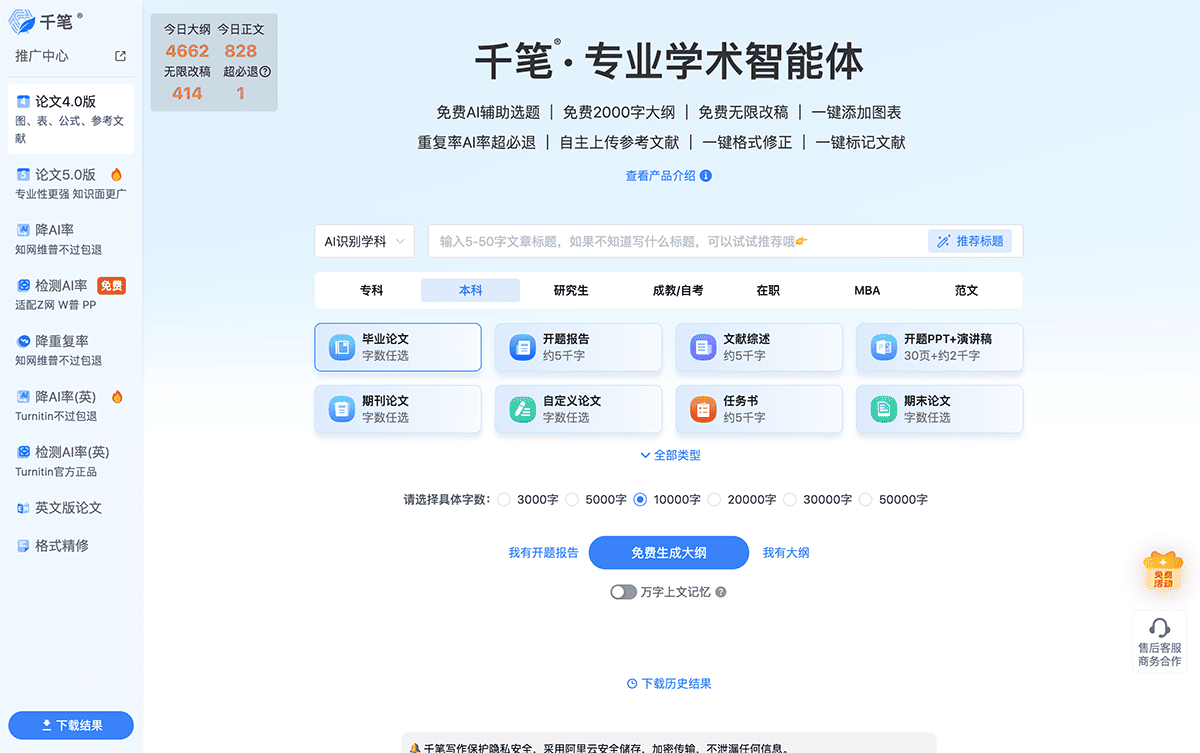Click the article title input field
This screenshot has width=1200, height=753.
pos(675,241)
